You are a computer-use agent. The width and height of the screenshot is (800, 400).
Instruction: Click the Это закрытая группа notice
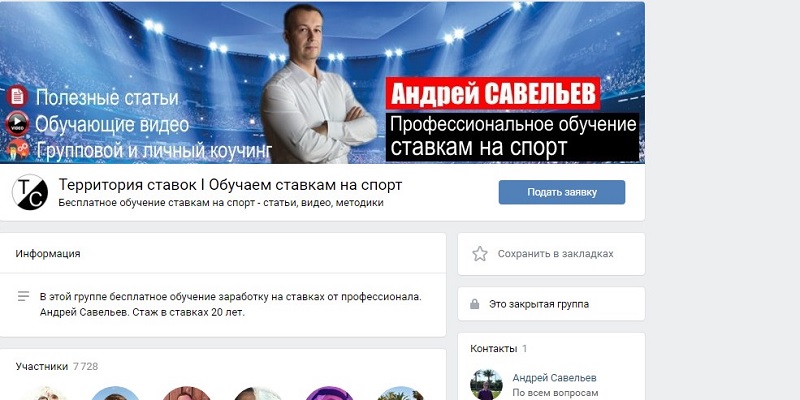[x=539, y=304]
